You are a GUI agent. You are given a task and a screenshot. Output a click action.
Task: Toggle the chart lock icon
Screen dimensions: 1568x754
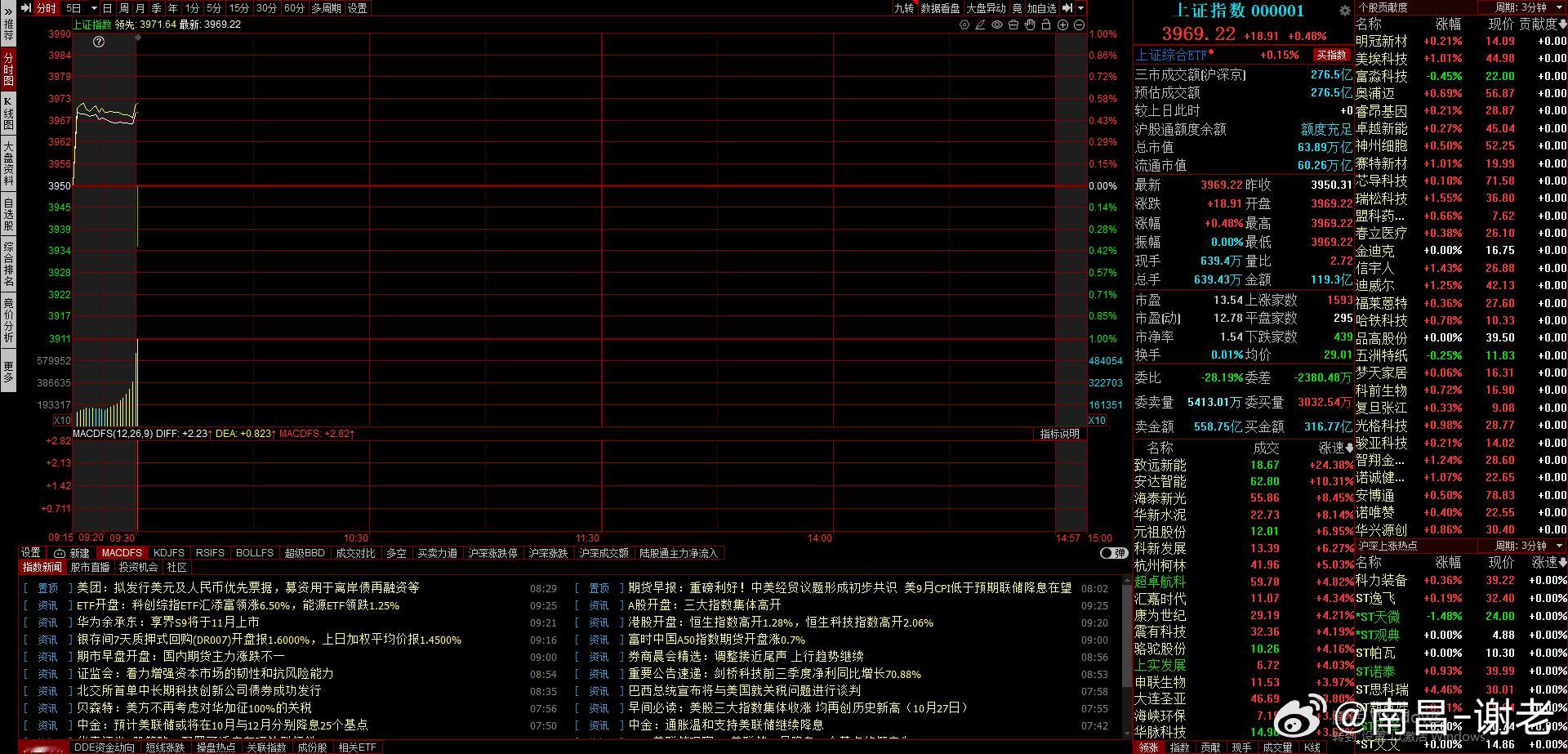(x=1046, y=25)
